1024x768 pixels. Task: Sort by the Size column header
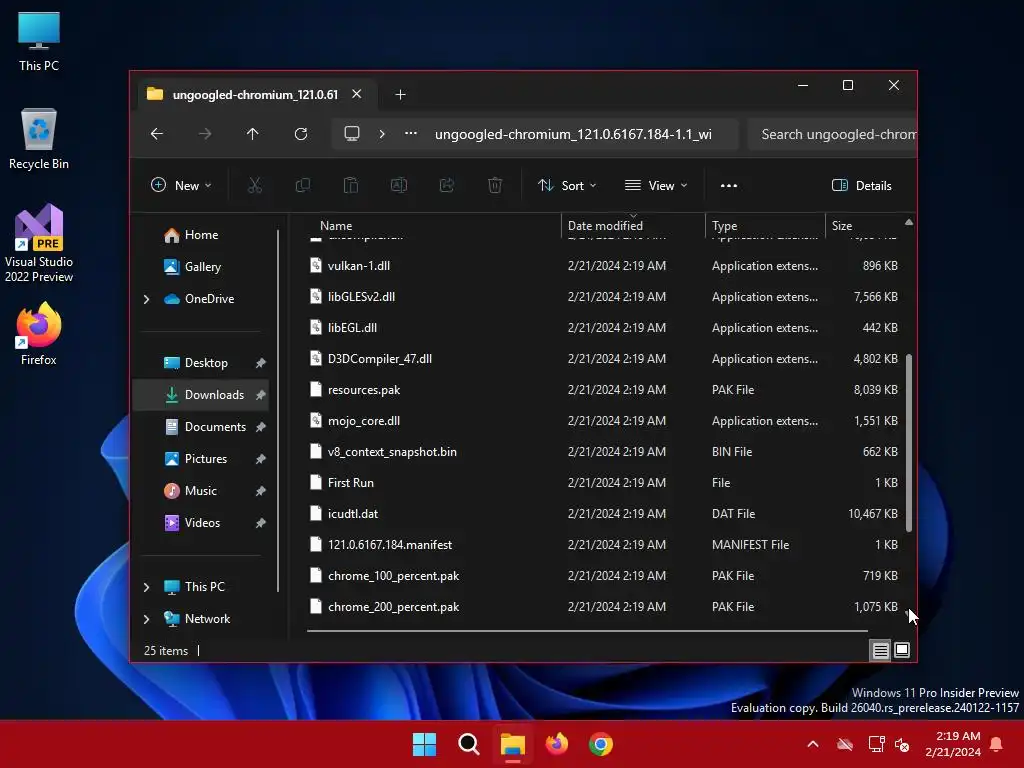pyautogui.click(x=864, y=225)
